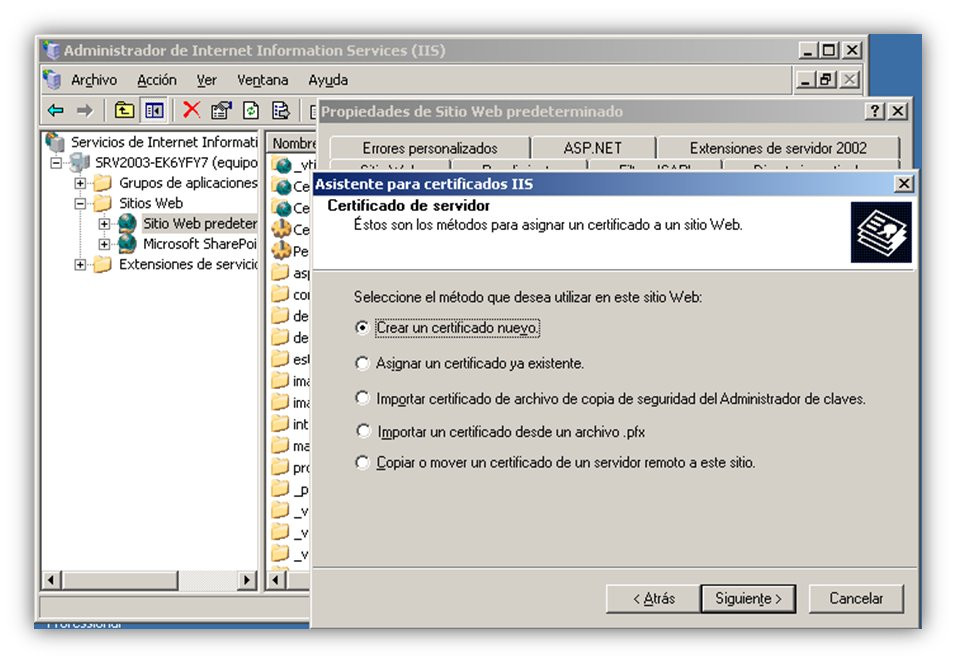Screen dimensions: 956x663
Task: Click the Cancelar button in the wizard
Action: 856,598
